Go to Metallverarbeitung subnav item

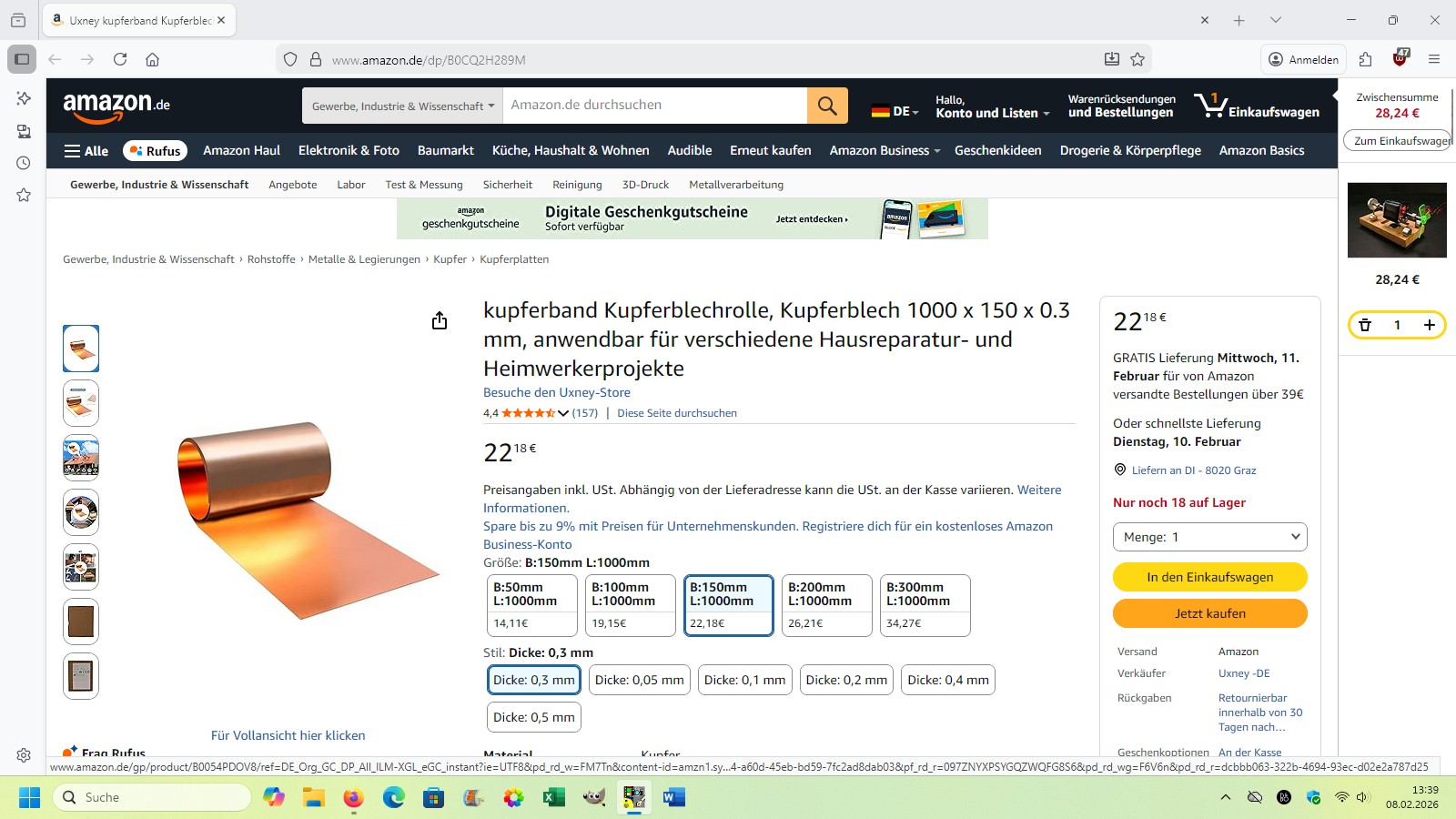point(736,185)
